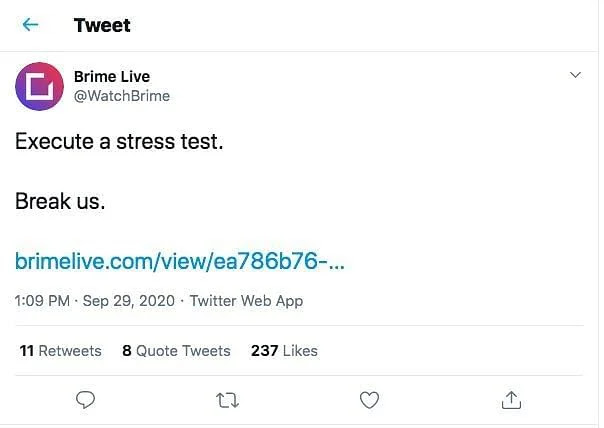
Task: Expand the tweet options chevron
Action: click(575, 76)
